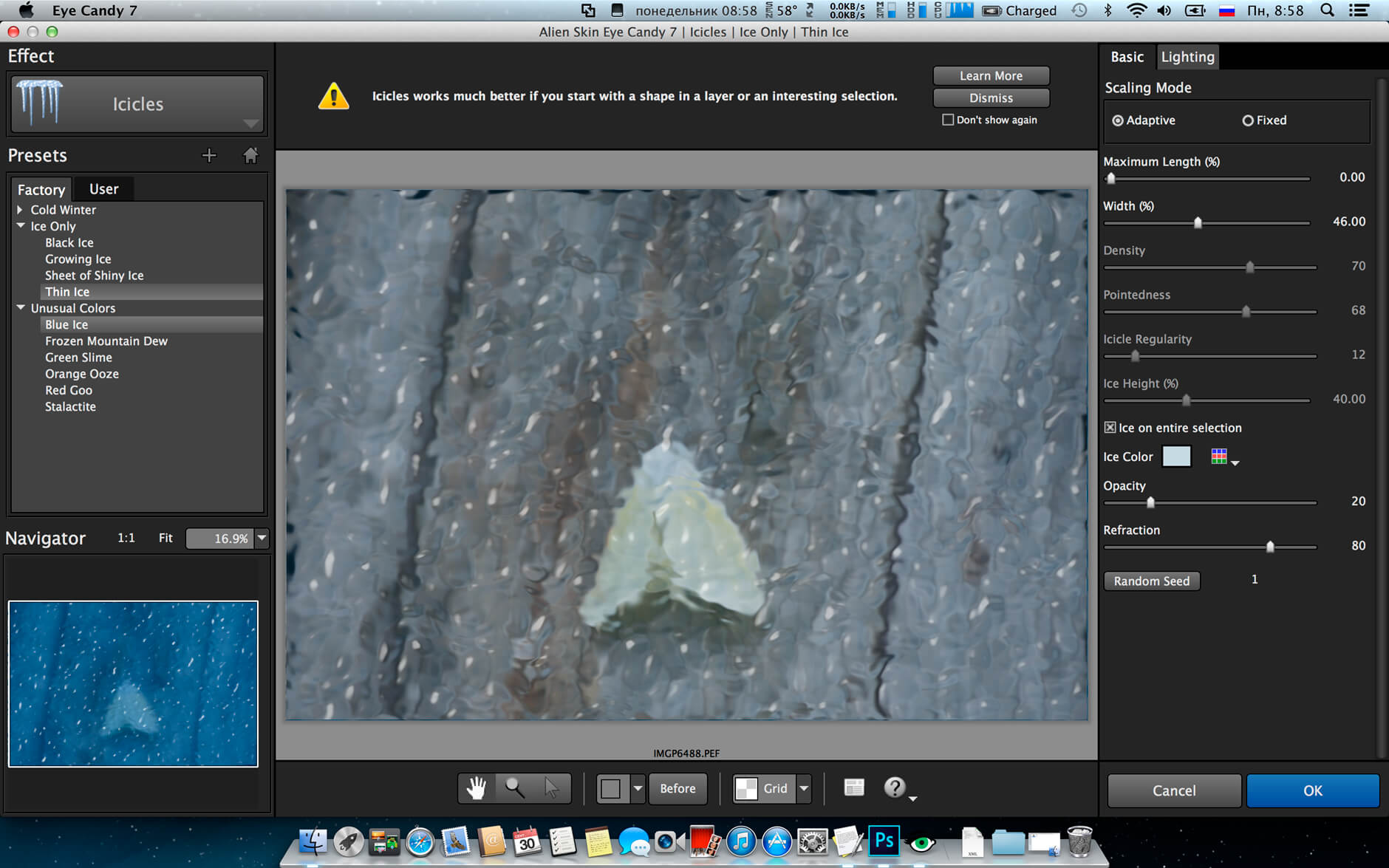Open the ice color picker dropdown arrow
The height and width of the screenshot is (868, 1389).
pos(1235,463)
